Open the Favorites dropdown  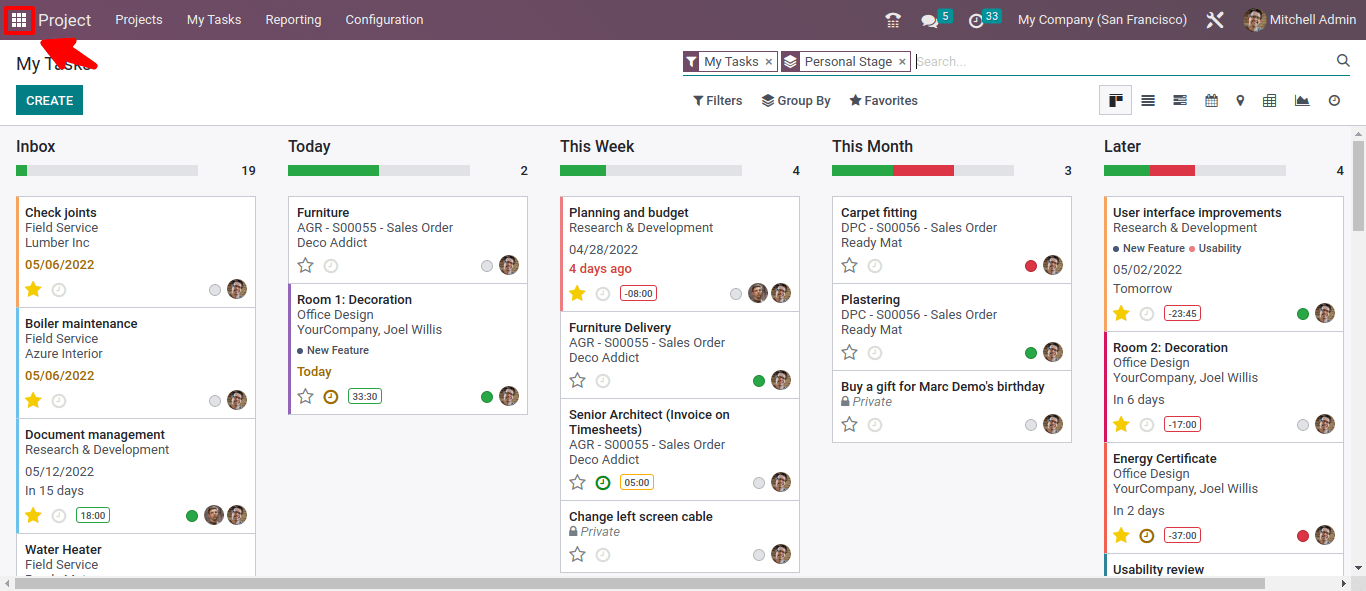point(884,100)
